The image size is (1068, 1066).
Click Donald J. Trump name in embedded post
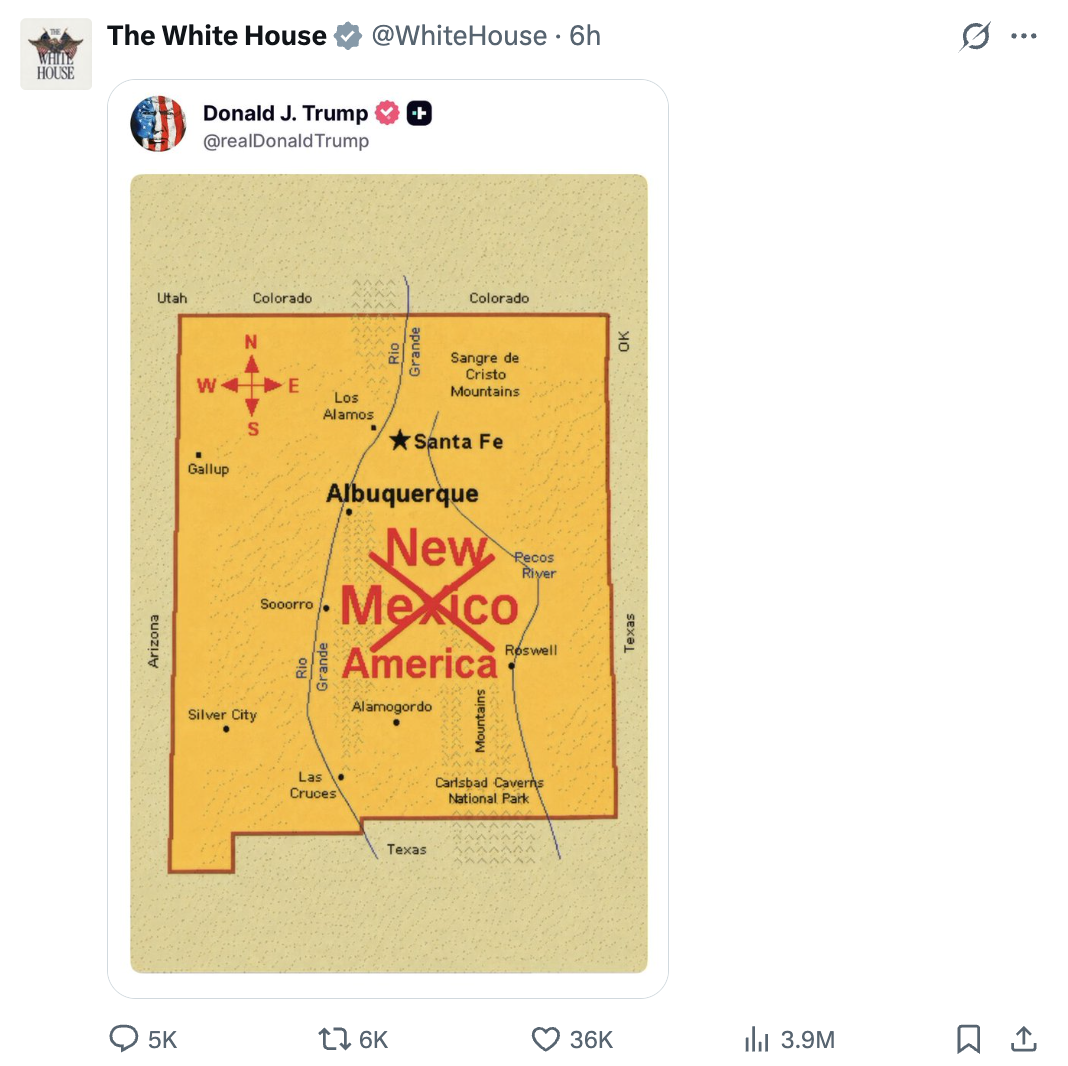pyautogui.click(x=285, y=112)
